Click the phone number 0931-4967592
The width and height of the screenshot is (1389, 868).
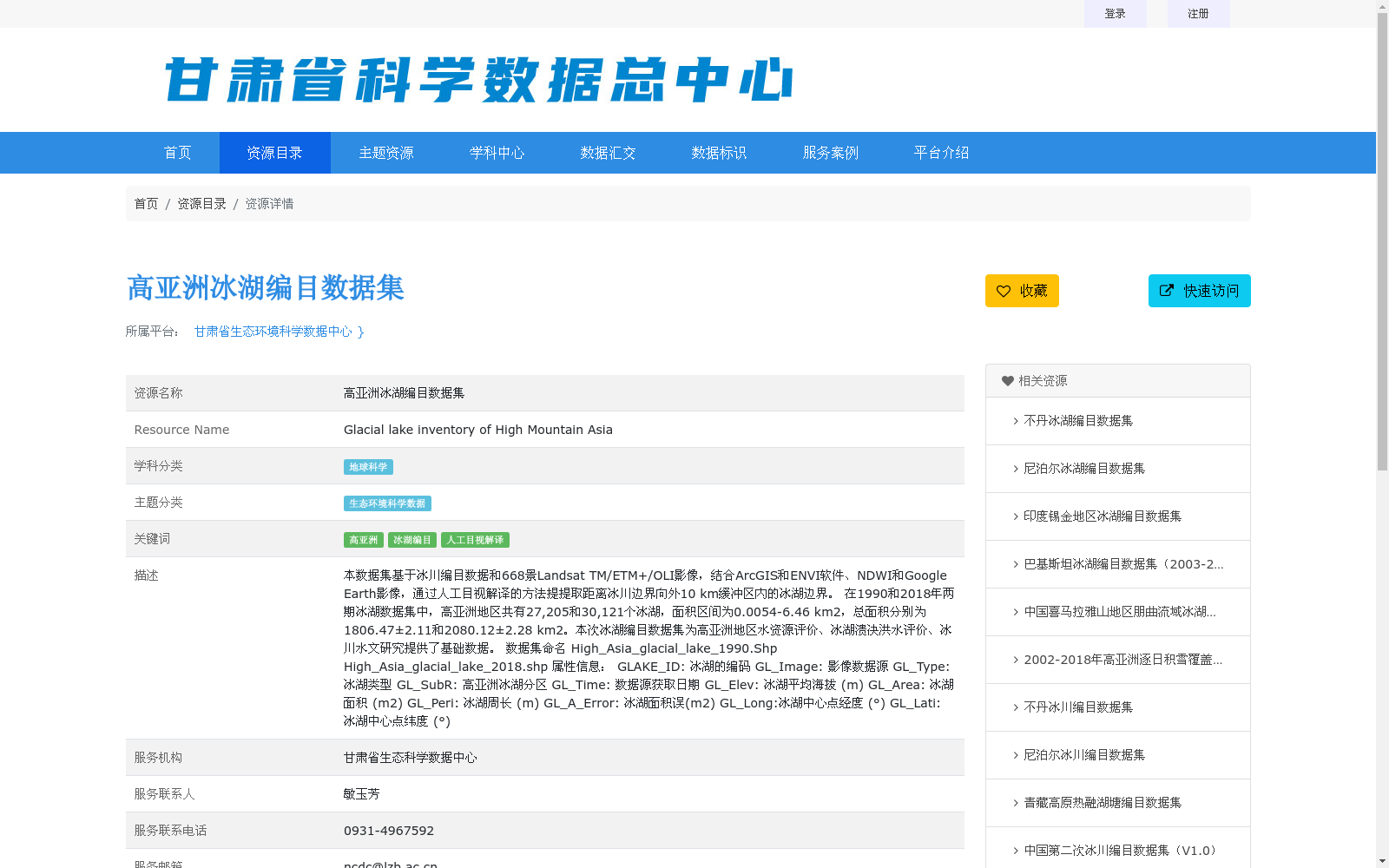click(389, 831)
